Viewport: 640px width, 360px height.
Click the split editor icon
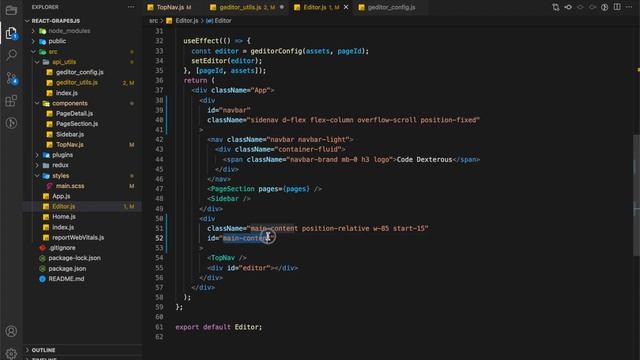pos(617,7)
